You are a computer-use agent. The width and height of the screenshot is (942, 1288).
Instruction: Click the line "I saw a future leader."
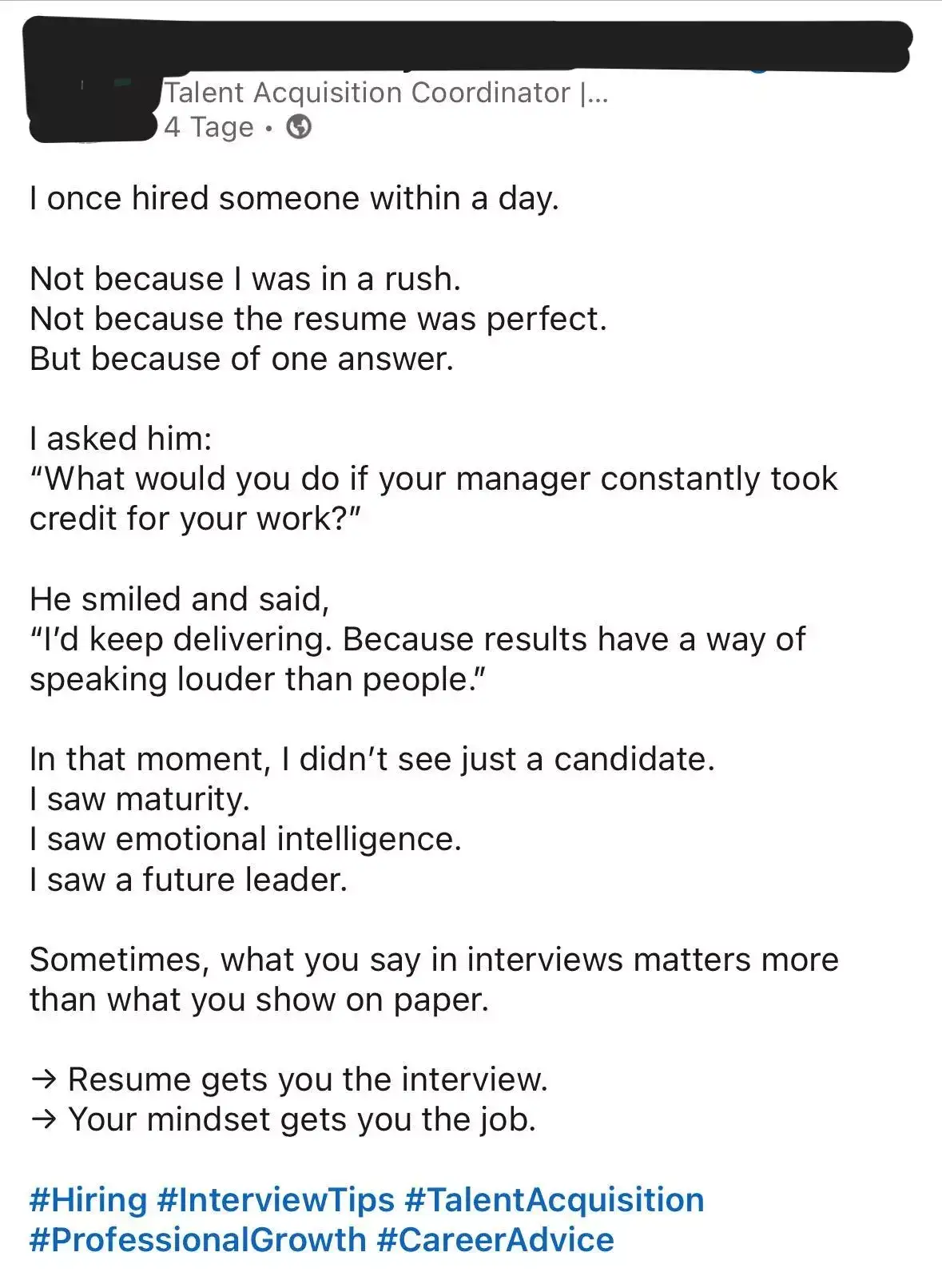pyautogui.click(x=189, y=880)
